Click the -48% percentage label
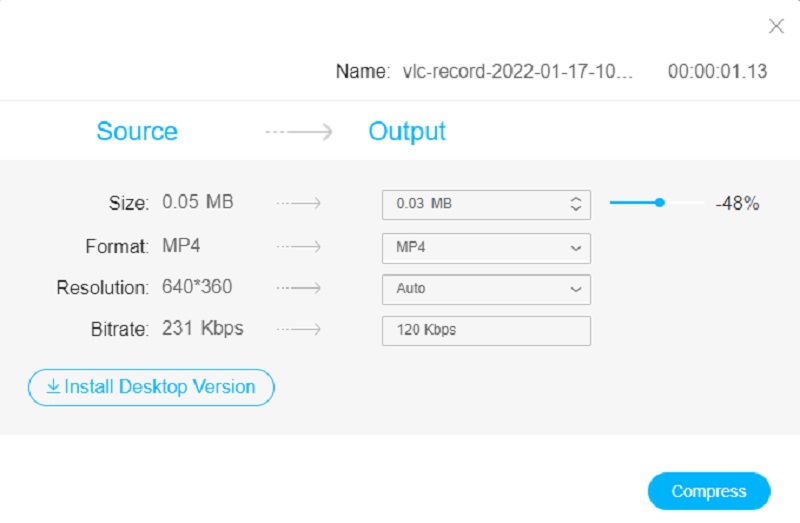Viewport: 800px width, 523px height. coord(737,204)
